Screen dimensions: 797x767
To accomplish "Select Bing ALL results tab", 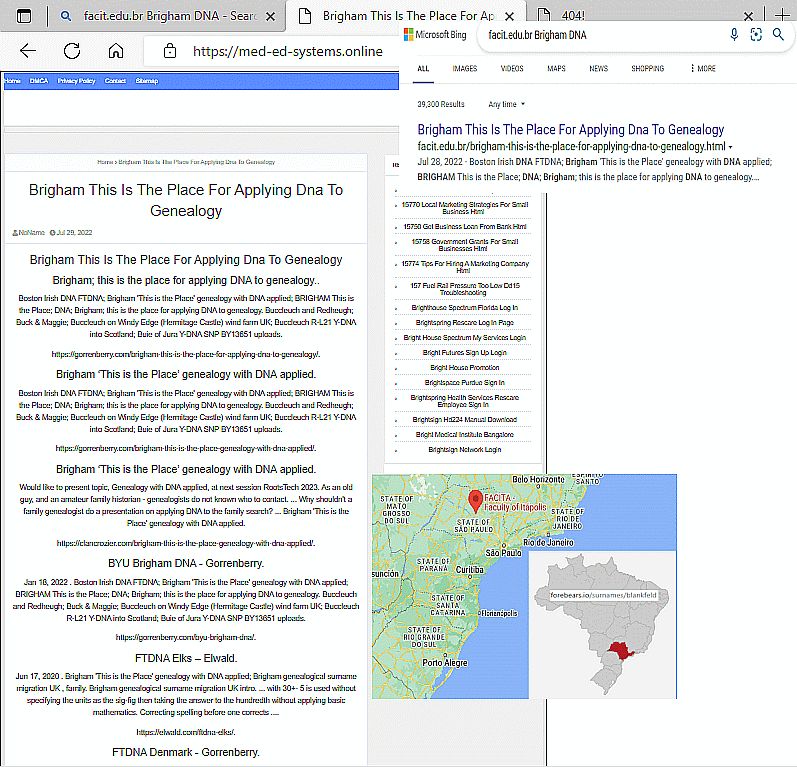I will pyautogui.click(x=423, y=68).
